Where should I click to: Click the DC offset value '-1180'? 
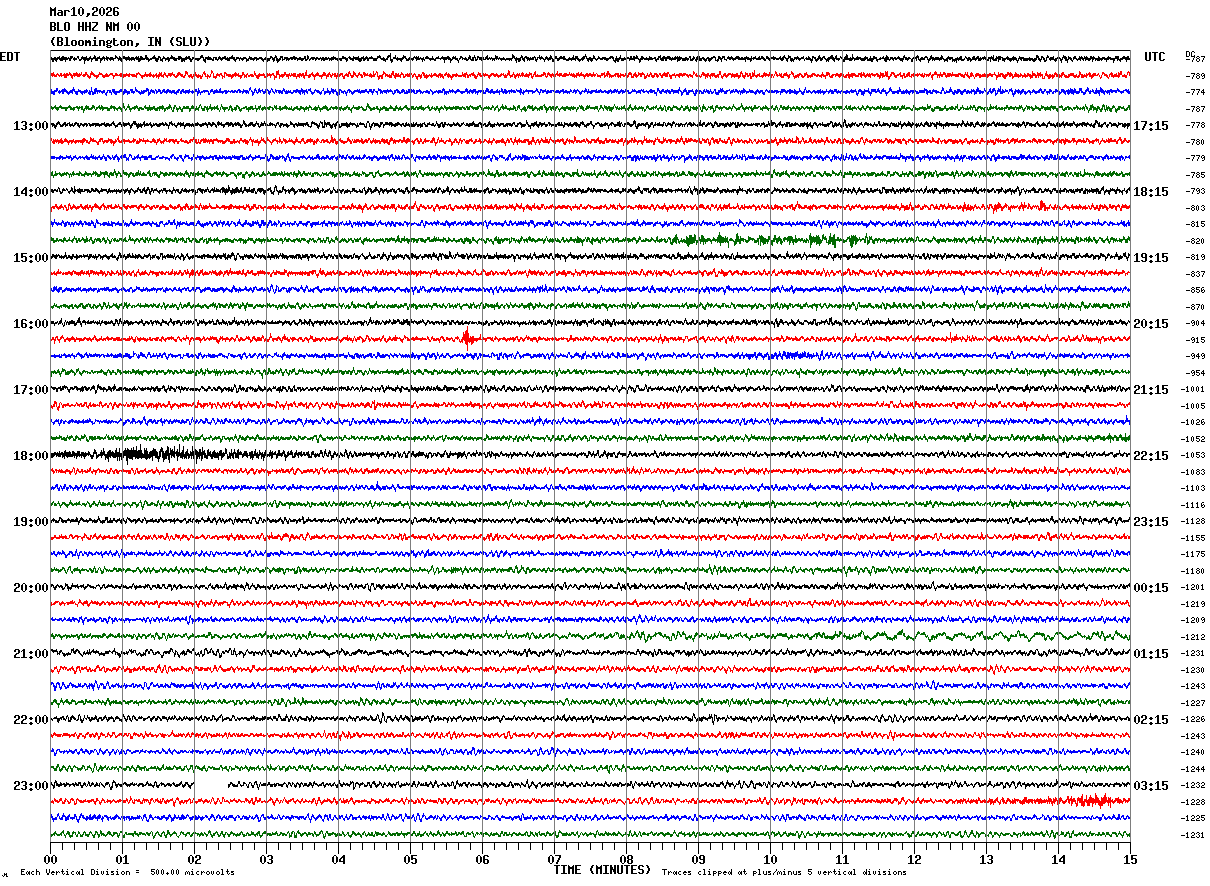1193,571
